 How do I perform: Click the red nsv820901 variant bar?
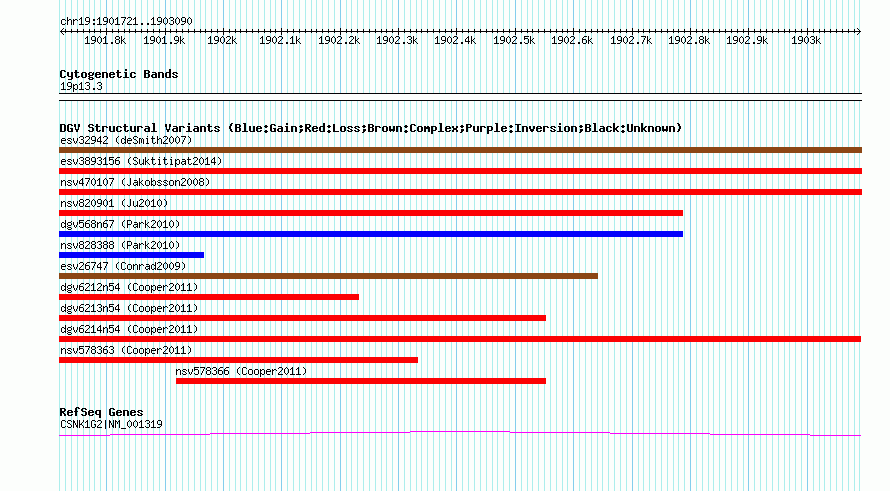pos(371,213)
